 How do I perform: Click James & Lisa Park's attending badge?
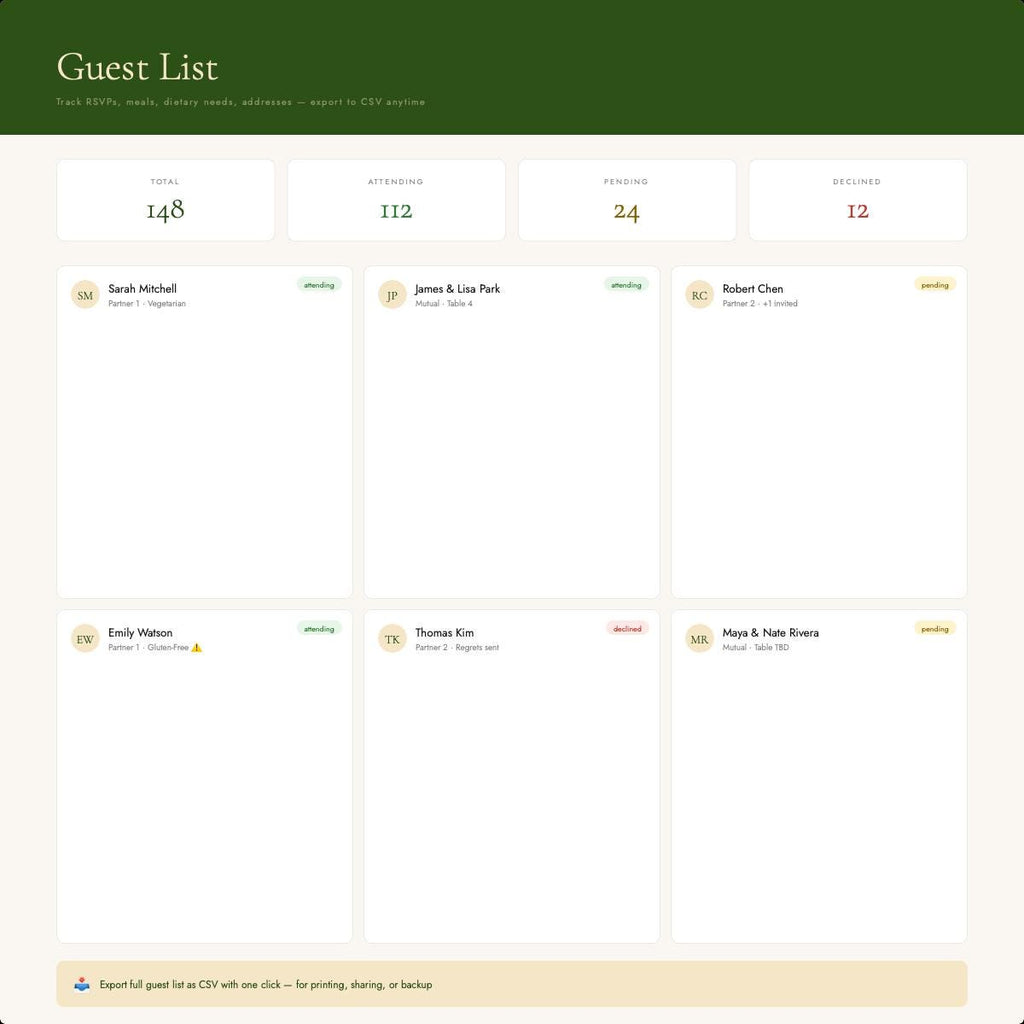coord(626,285)
